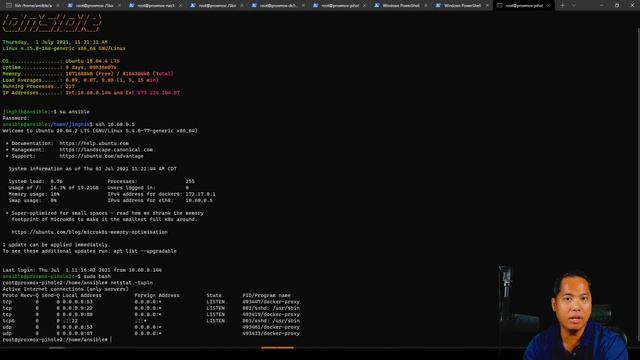
Task: Click the https://ubuntu.com/advantage support URL
Action: 102,156
